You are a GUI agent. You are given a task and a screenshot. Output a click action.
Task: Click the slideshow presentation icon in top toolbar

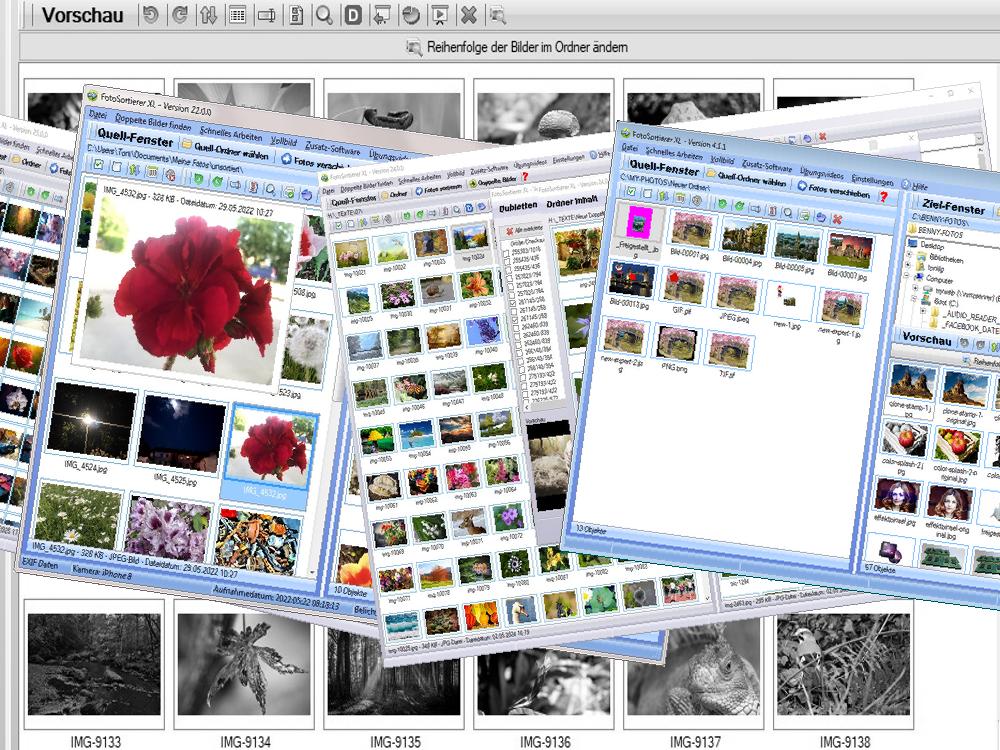(439, 15)
